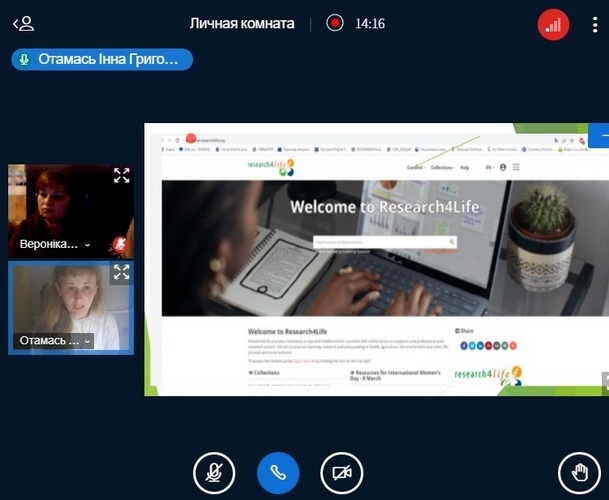This screenshot has width=609, height=500.
Task: Open the red connection quality indicator
Action: [x=553, y=24]
